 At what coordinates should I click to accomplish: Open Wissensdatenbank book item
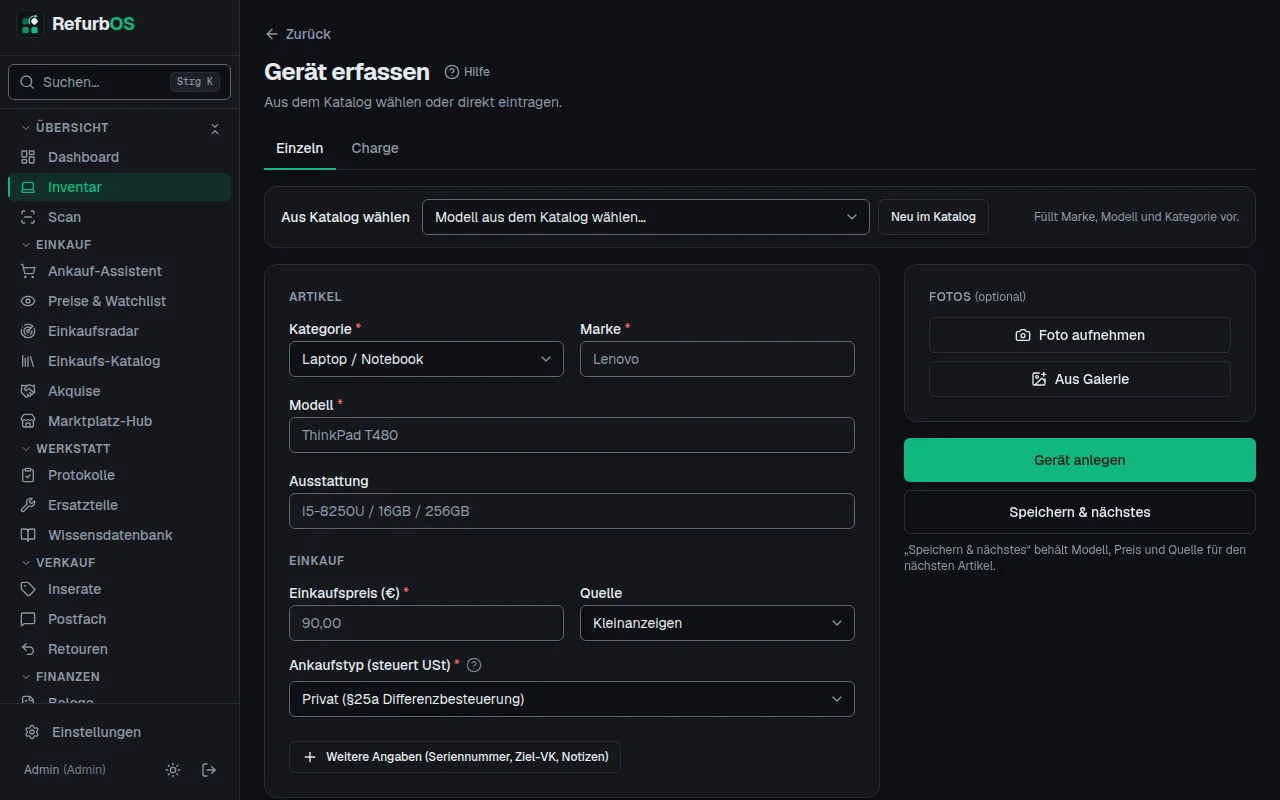point(119,535)
